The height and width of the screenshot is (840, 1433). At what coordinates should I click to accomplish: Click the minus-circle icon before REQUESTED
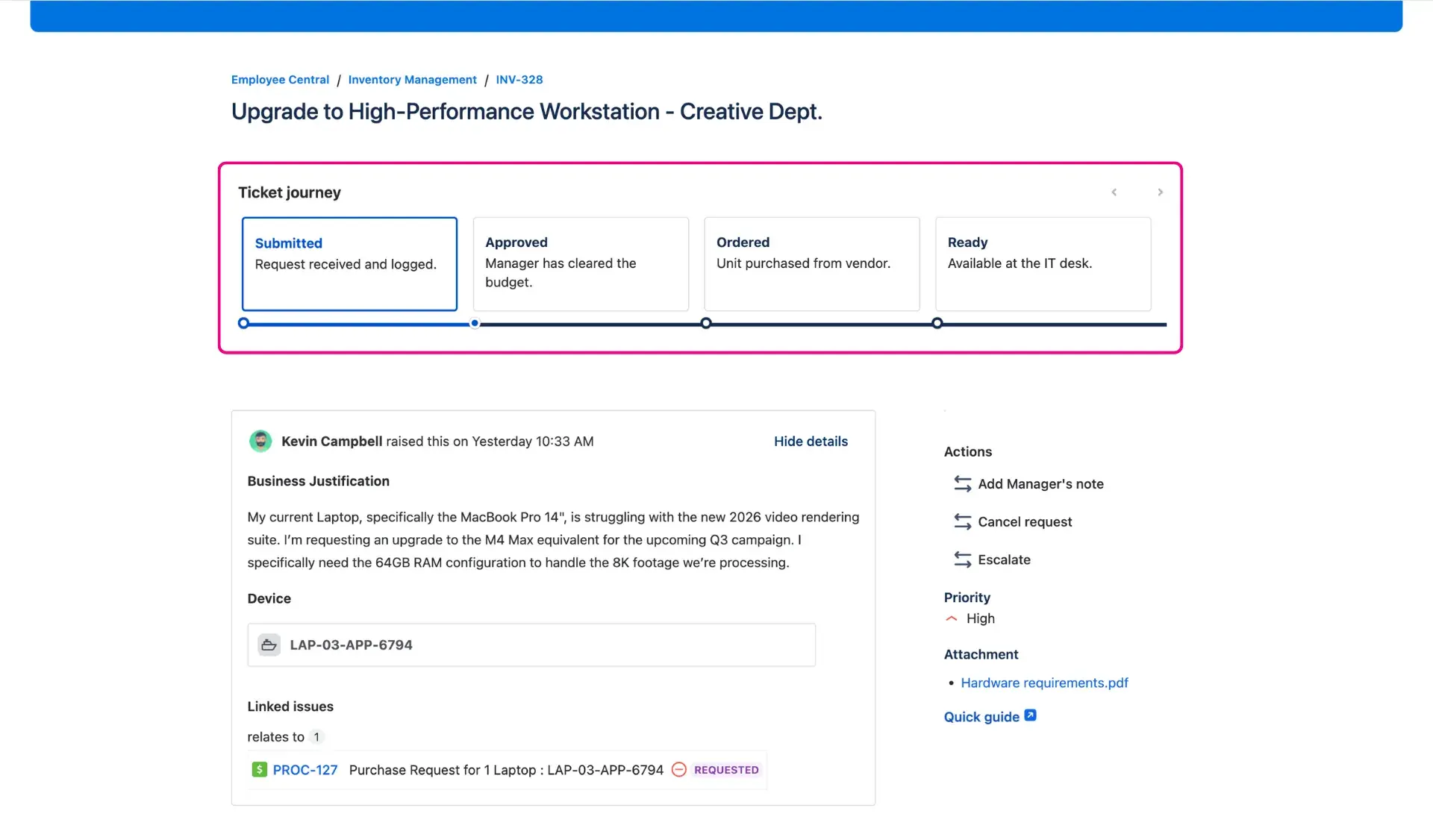click(678, 769)
